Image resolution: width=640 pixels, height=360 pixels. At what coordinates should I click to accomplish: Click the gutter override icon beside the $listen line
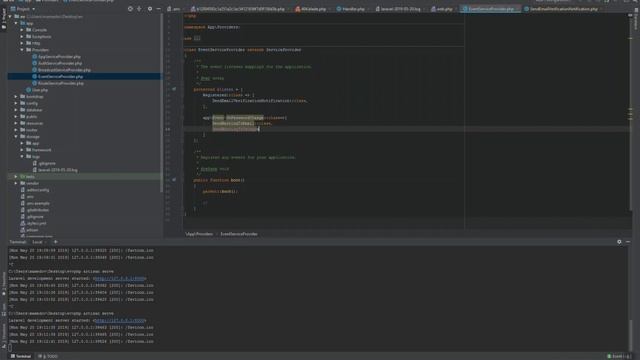(x=174, y=89)
